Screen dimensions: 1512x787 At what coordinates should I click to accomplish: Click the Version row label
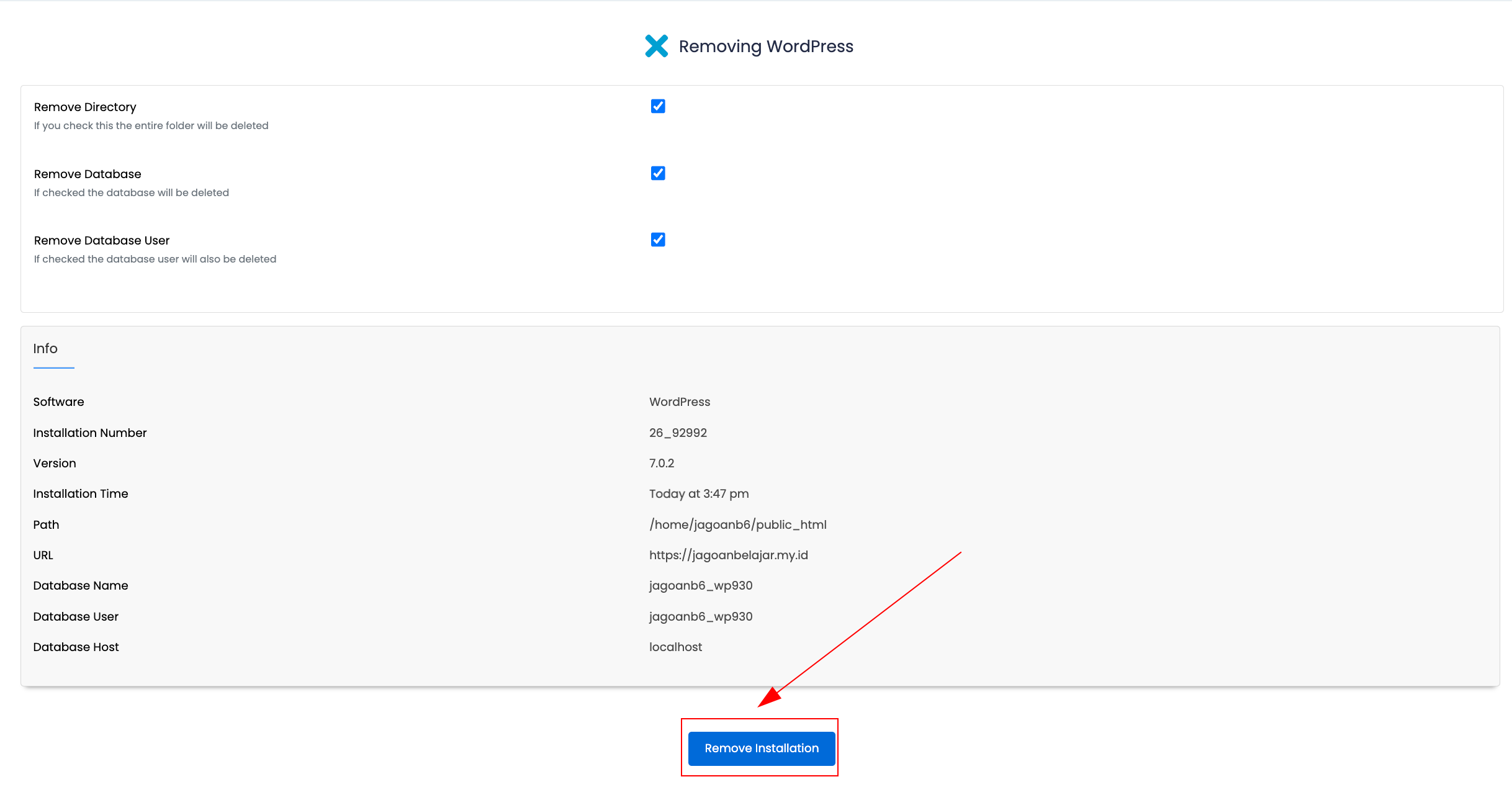point(55,464)
